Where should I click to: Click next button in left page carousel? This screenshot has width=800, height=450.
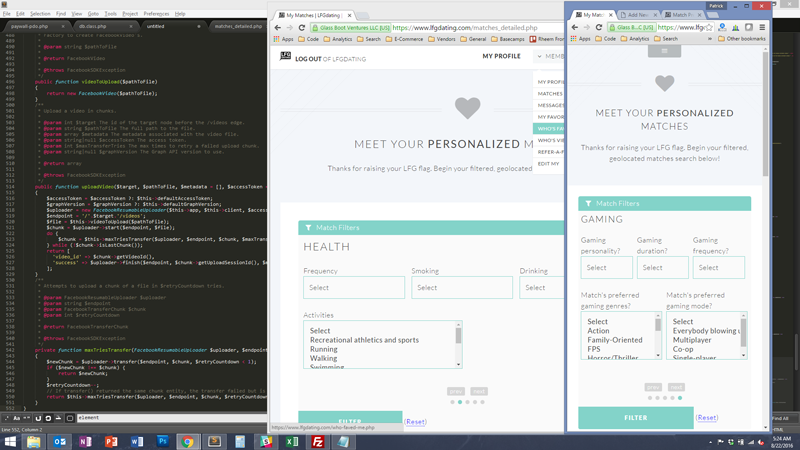(479, 391)
